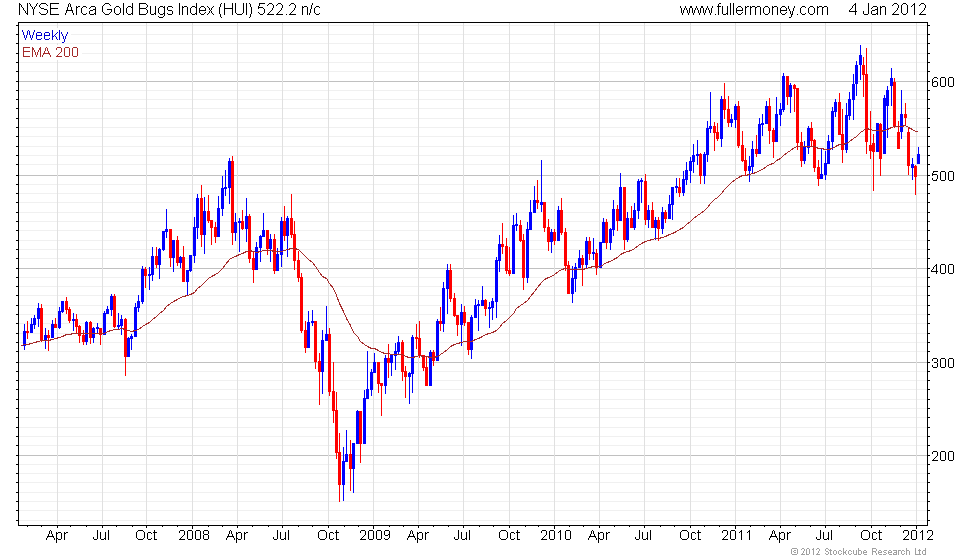Click the 500 price axis label

pyautogui.click(x=943, y=176)
